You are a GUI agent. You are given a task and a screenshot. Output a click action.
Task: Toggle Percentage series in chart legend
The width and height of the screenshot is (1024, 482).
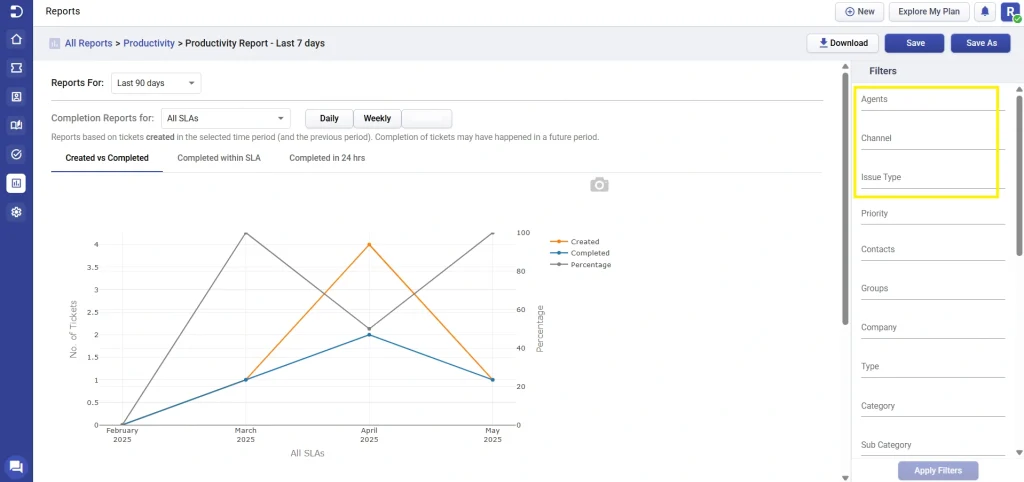coord(581,265)
